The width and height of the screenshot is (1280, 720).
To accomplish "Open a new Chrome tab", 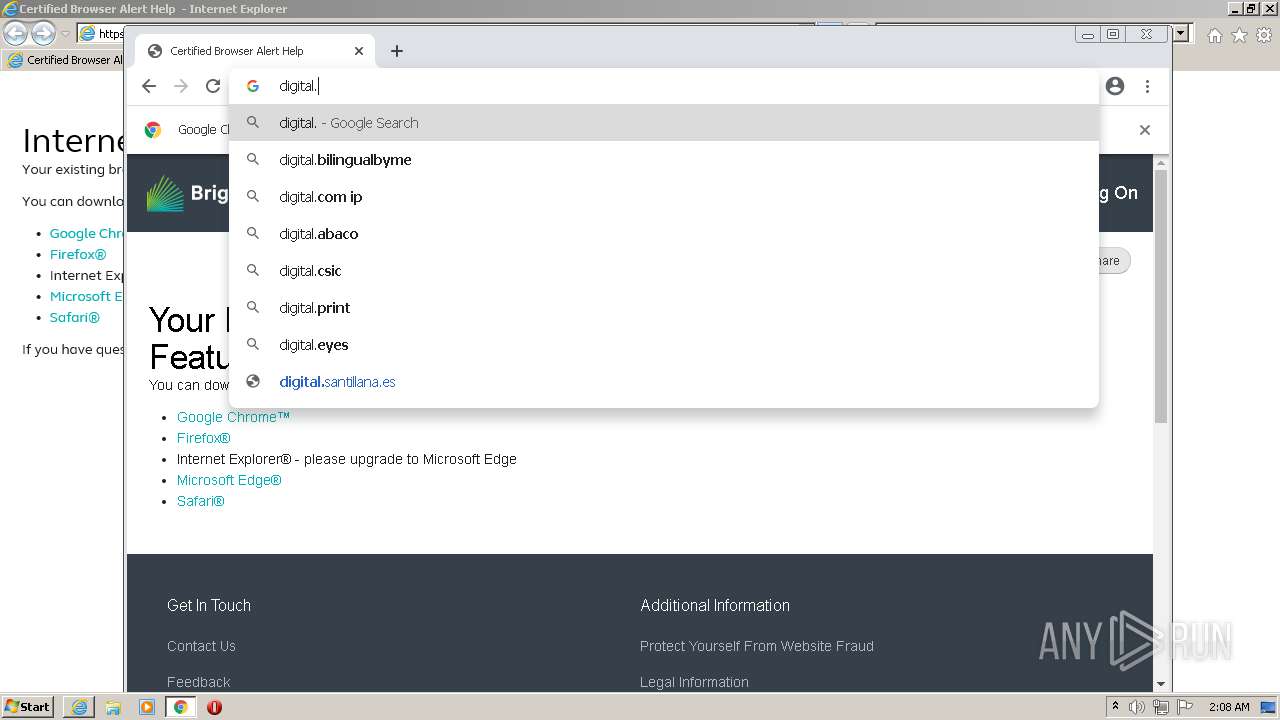I will tap(397, 51).
